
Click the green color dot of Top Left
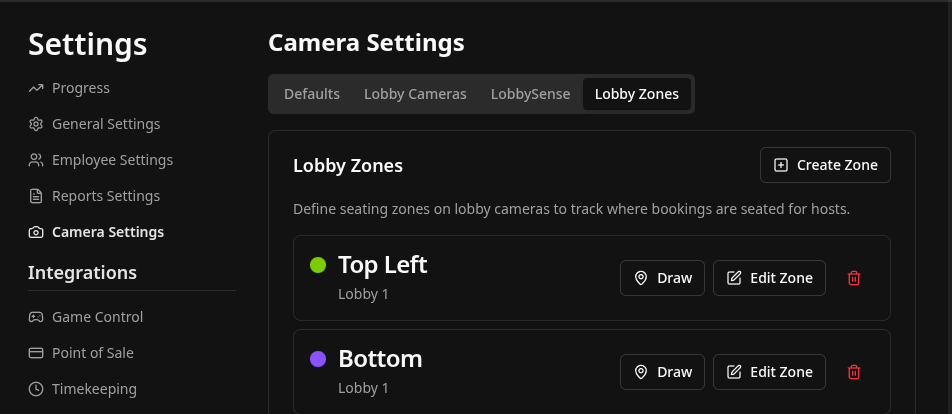click(318, 265)
